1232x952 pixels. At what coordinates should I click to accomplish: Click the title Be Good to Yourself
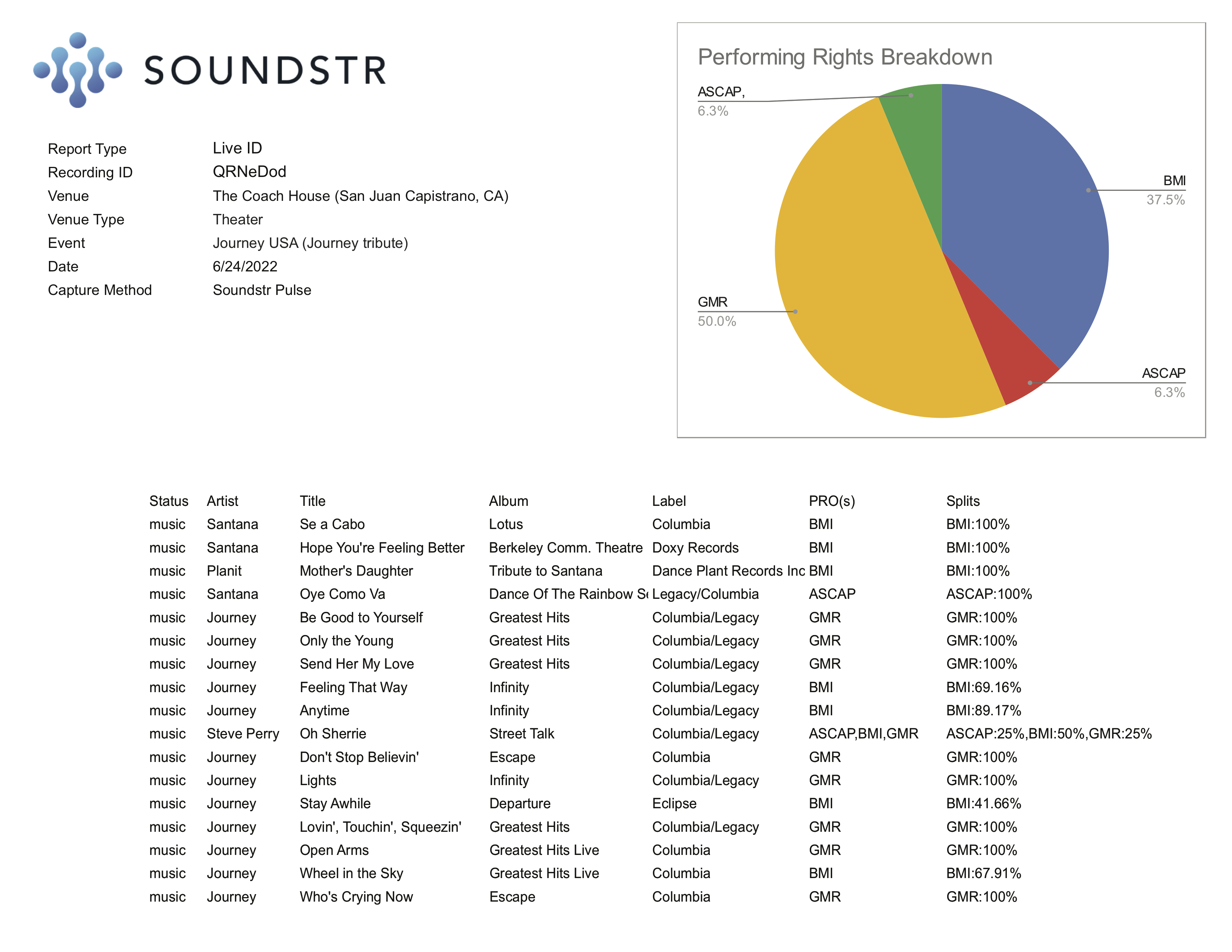point(361,617)
